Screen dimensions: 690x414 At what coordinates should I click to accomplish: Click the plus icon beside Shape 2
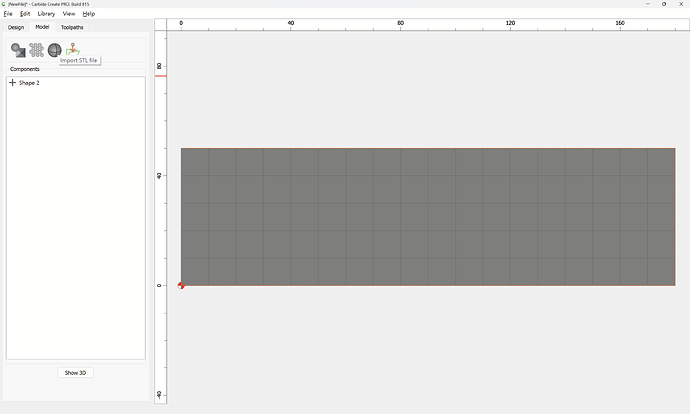pyautogui.click(x=12, y=83)
